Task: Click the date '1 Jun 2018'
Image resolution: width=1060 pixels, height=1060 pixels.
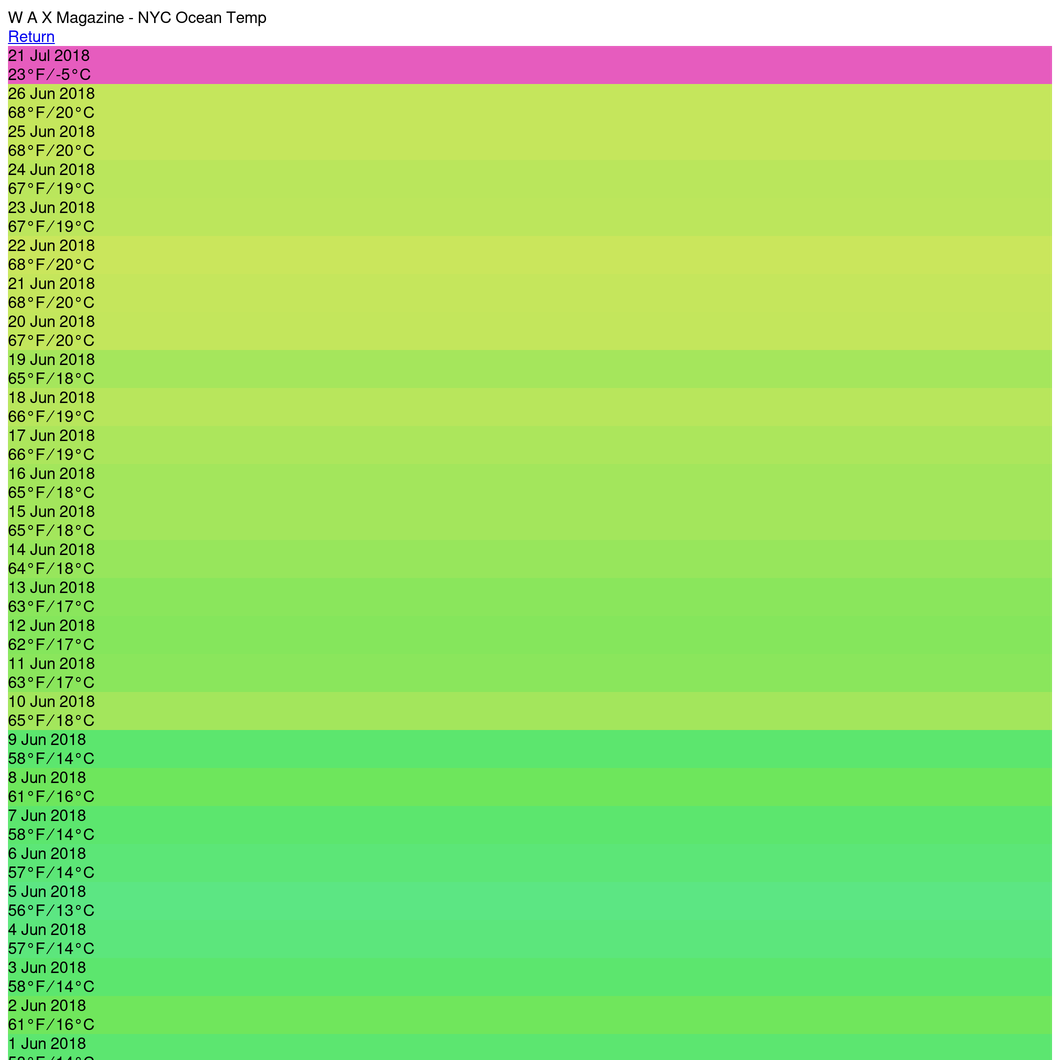Action: tap(47, 1043)
